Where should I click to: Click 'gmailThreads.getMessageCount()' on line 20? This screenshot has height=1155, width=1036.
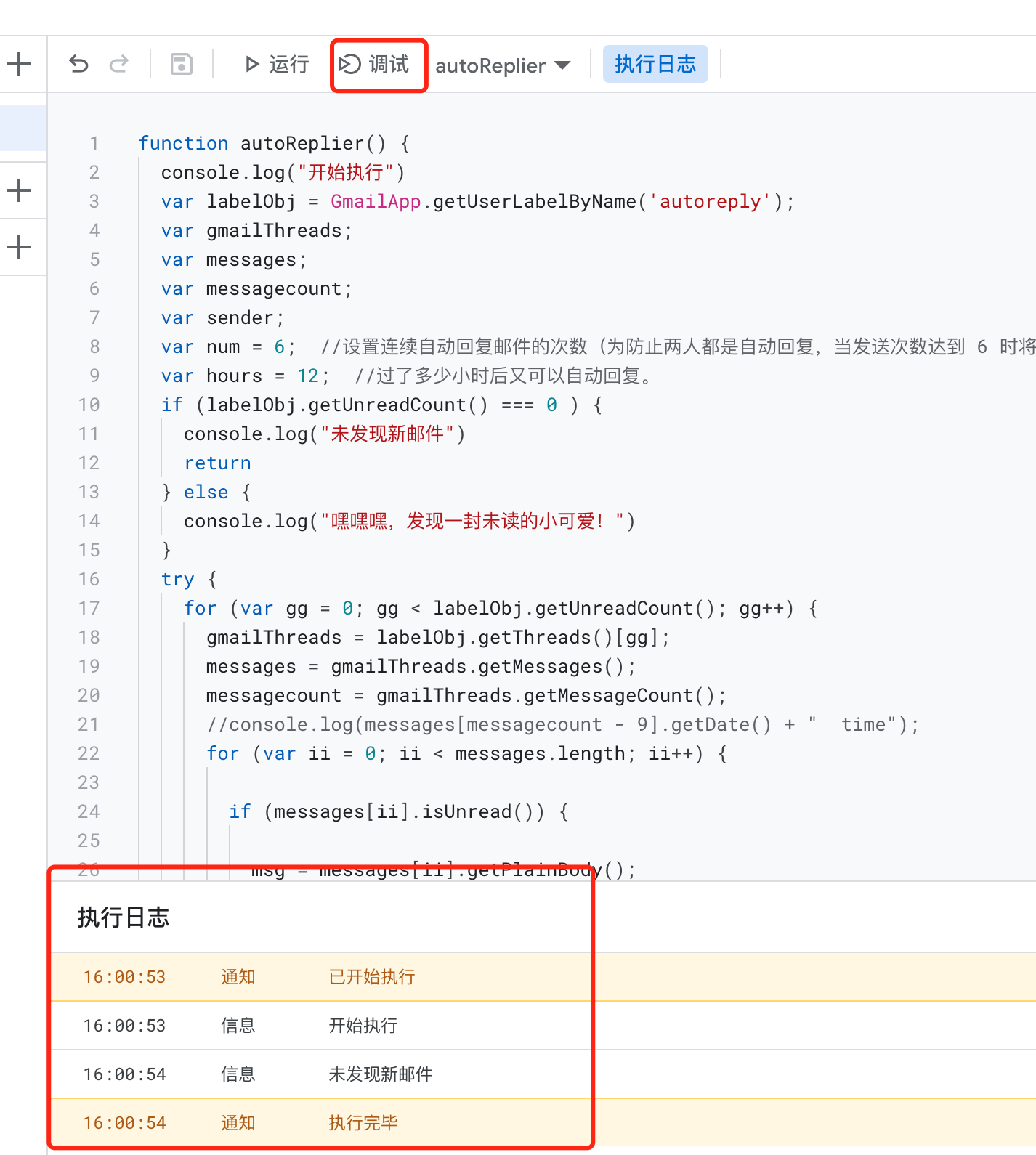tap(546, 695)
